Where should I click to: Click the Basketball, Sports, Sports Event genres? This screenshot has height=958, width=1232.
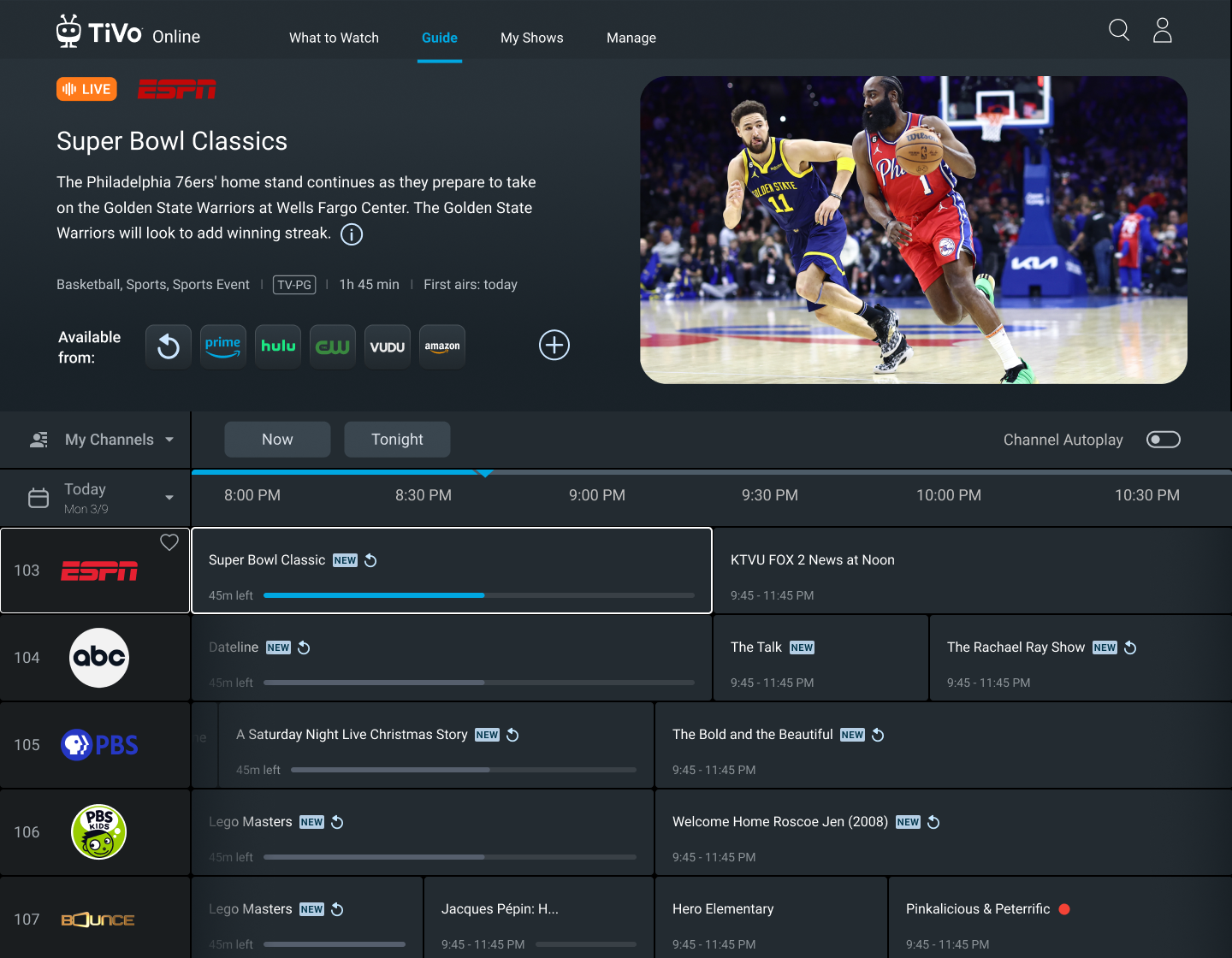pos(153,285)
